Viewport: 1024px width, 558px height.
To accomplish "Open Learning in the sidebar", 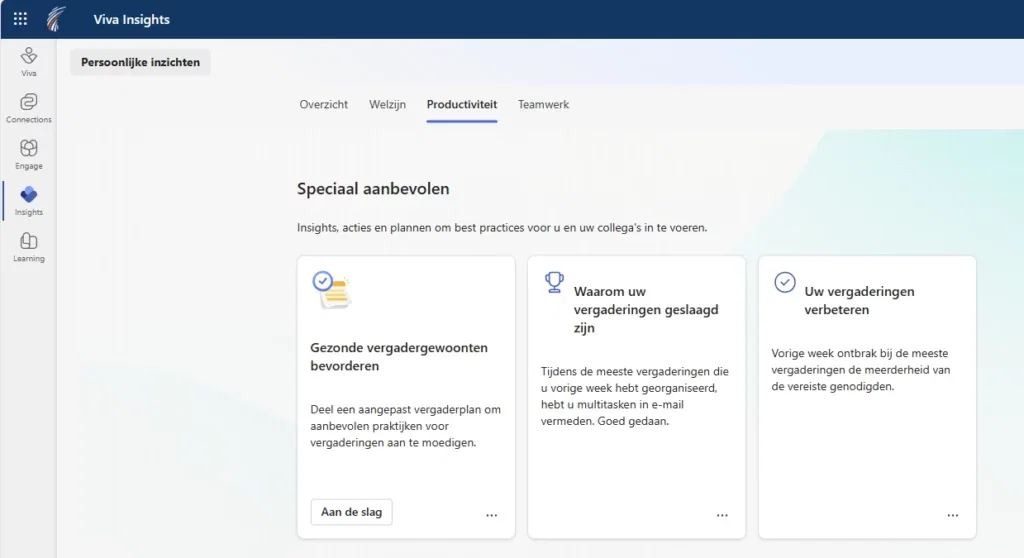I will tap(29, 247).
